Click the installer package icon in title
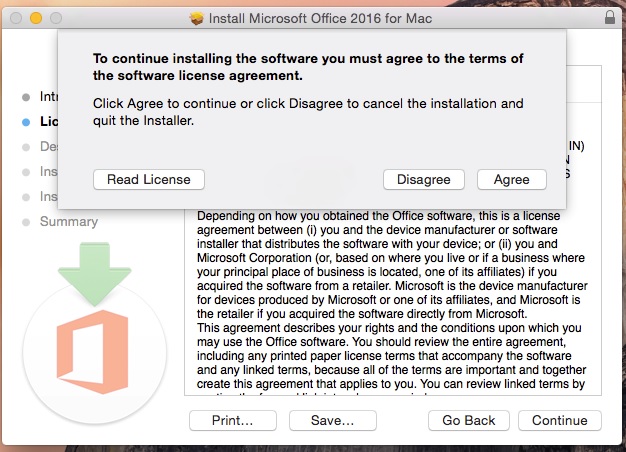Screen dimensions: 626x452 pyautogui.click(x=196, y=18)
